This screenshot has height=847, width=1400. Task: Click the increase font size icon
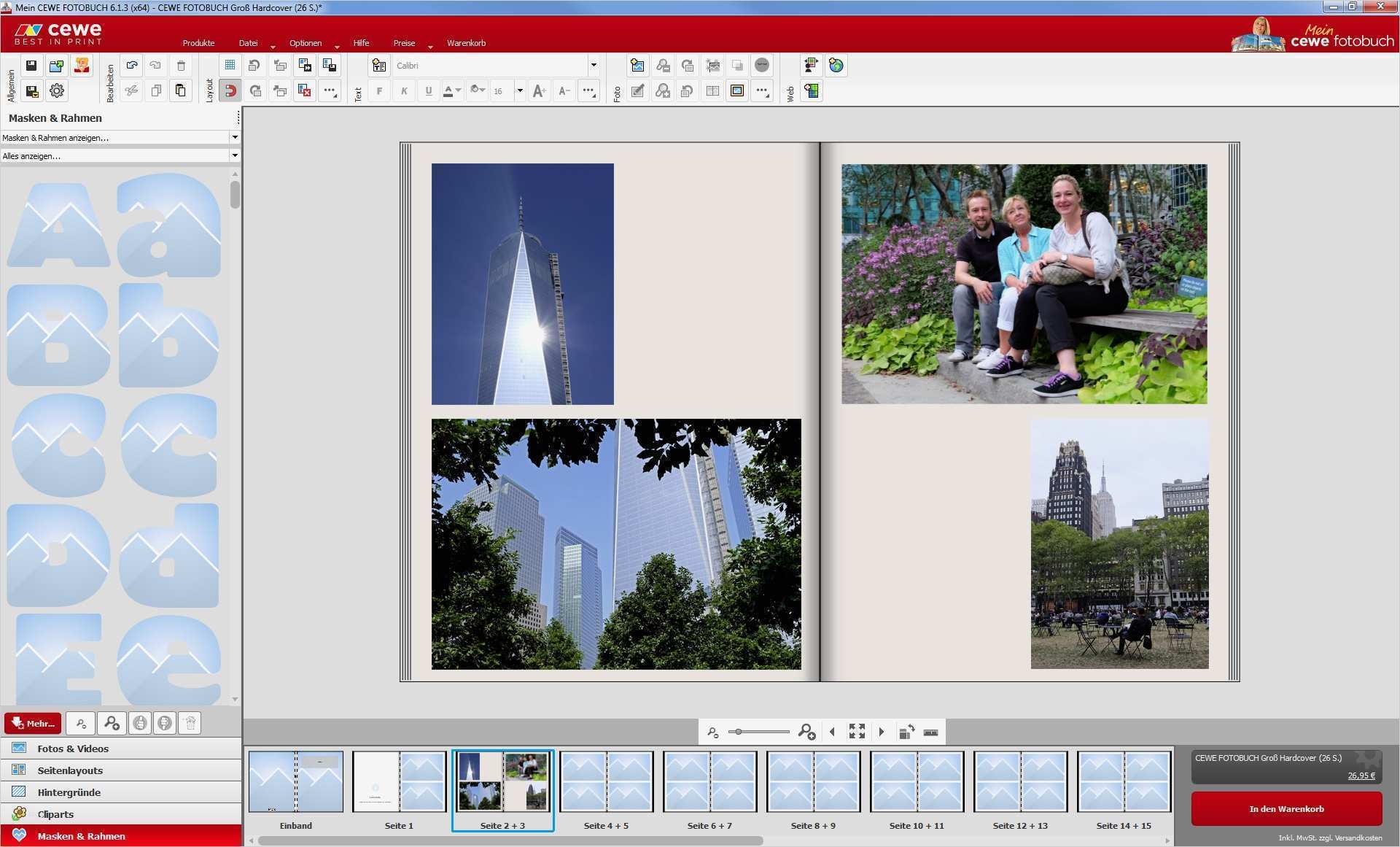click(x=540, y=90)
